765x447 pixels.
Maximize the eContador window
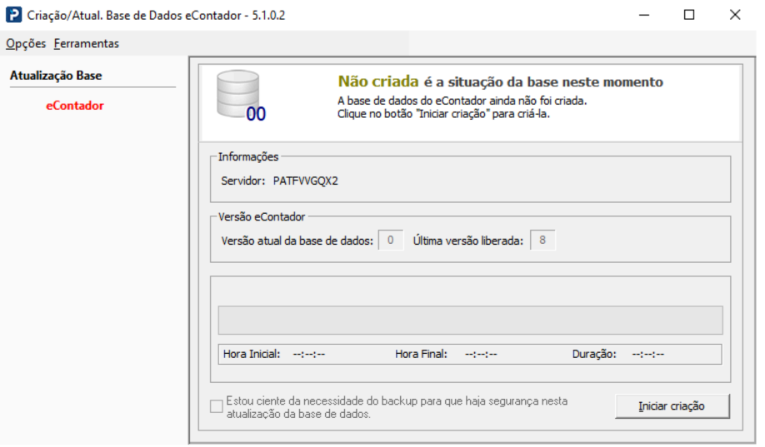689,15
